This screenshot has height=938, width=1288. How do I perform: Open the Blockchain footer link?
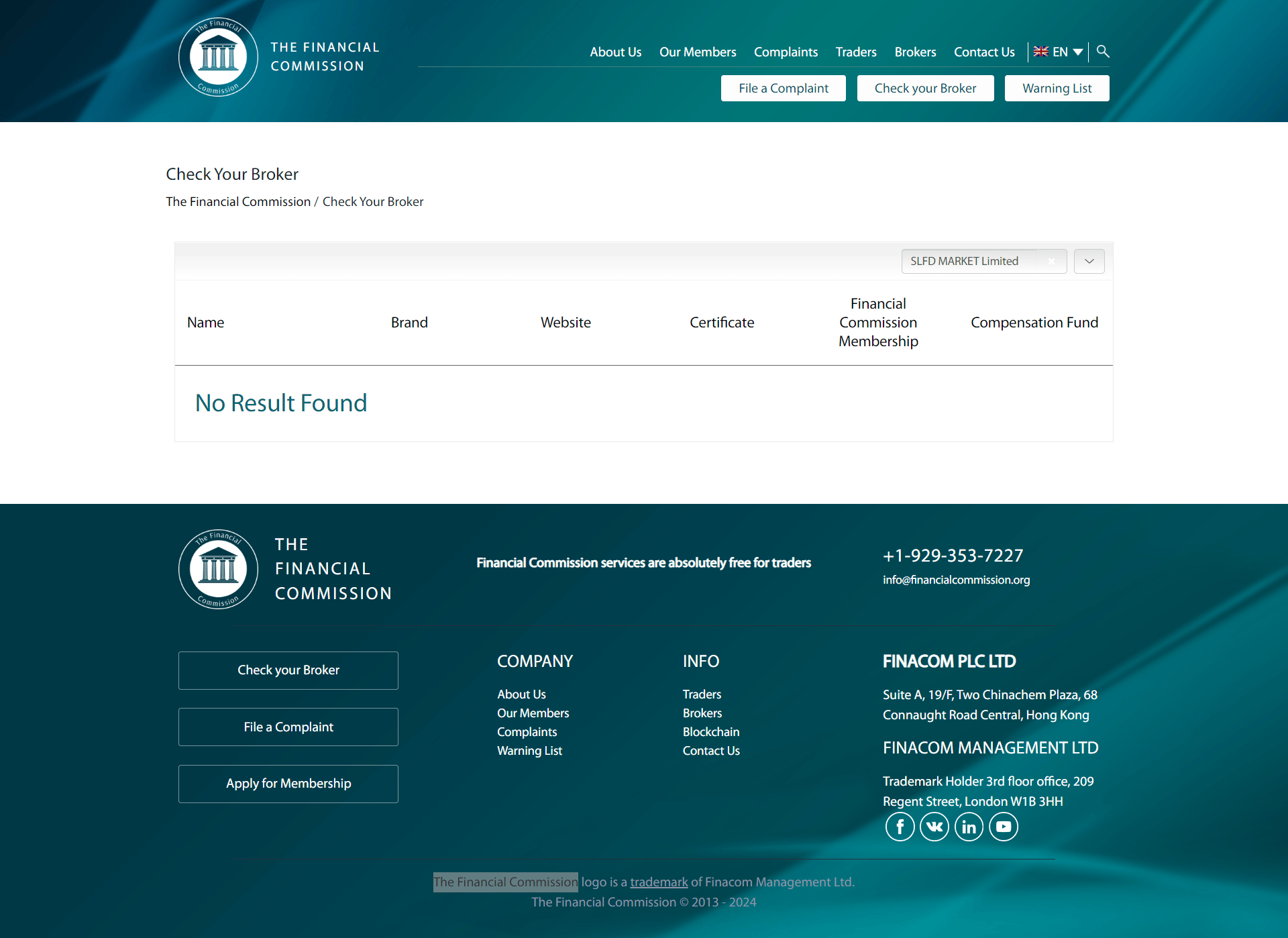coord(711,731)
